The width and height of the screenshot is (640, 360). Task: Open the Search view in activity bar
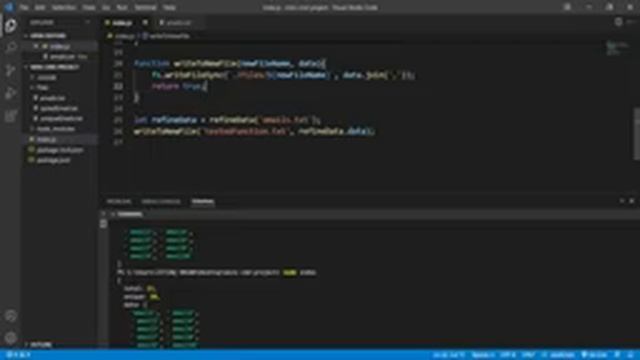click(11, 48)
